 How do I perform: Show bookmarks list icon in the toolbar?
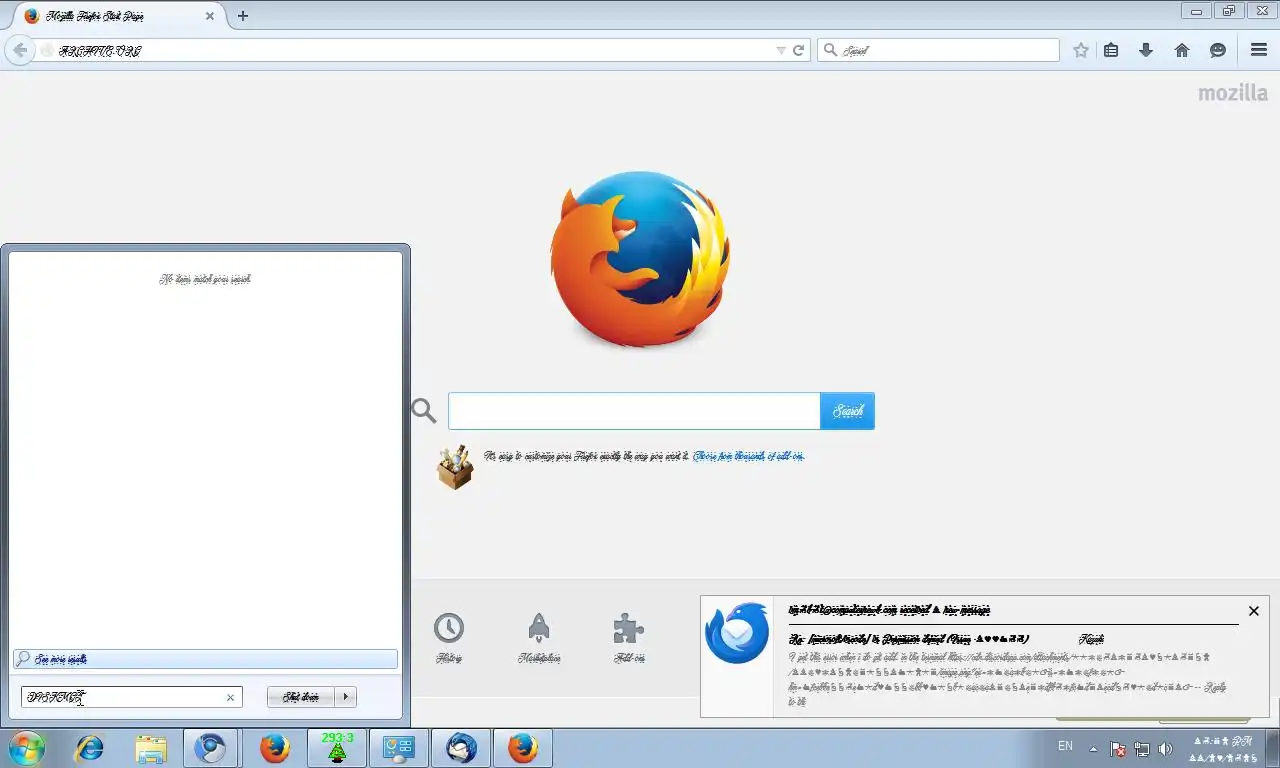1111,50
